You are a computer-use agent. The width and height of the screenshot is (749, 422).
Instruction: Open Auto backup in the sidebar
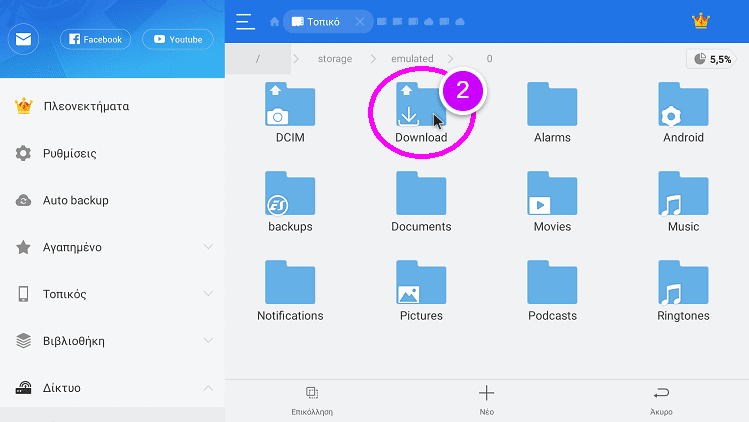112,200
